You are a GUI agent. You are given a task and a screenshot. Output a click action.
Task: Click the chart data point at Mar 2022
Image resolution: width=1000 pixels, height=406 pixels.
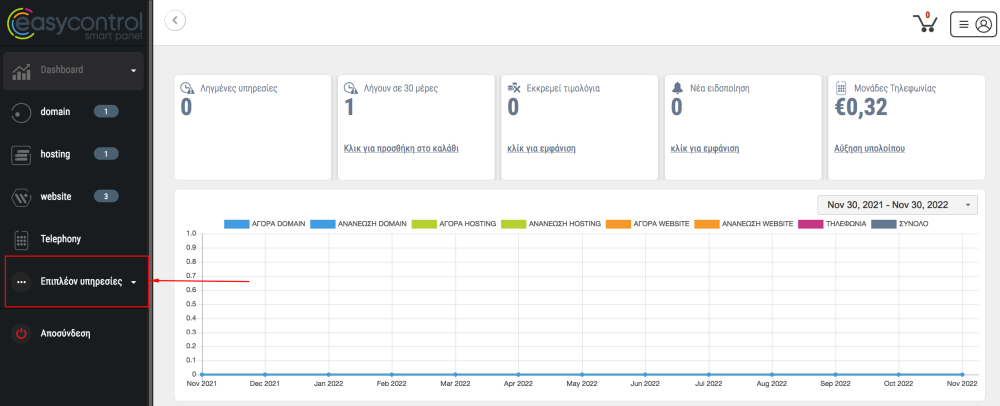(x=455, y=375)
